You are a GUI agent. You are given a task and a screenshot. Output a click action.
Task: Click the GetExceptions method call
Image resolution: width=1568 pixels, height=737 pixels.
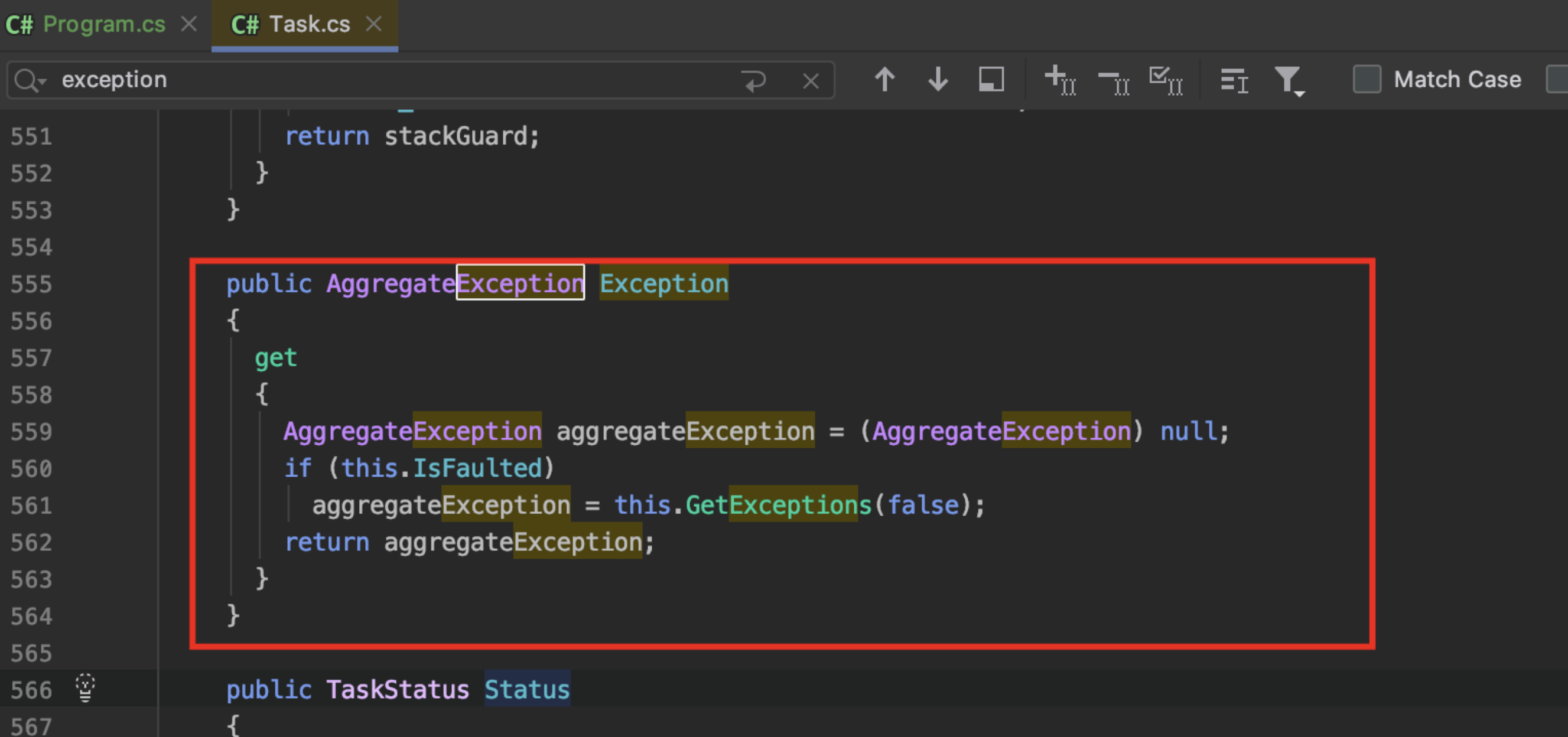click(779, 505)
